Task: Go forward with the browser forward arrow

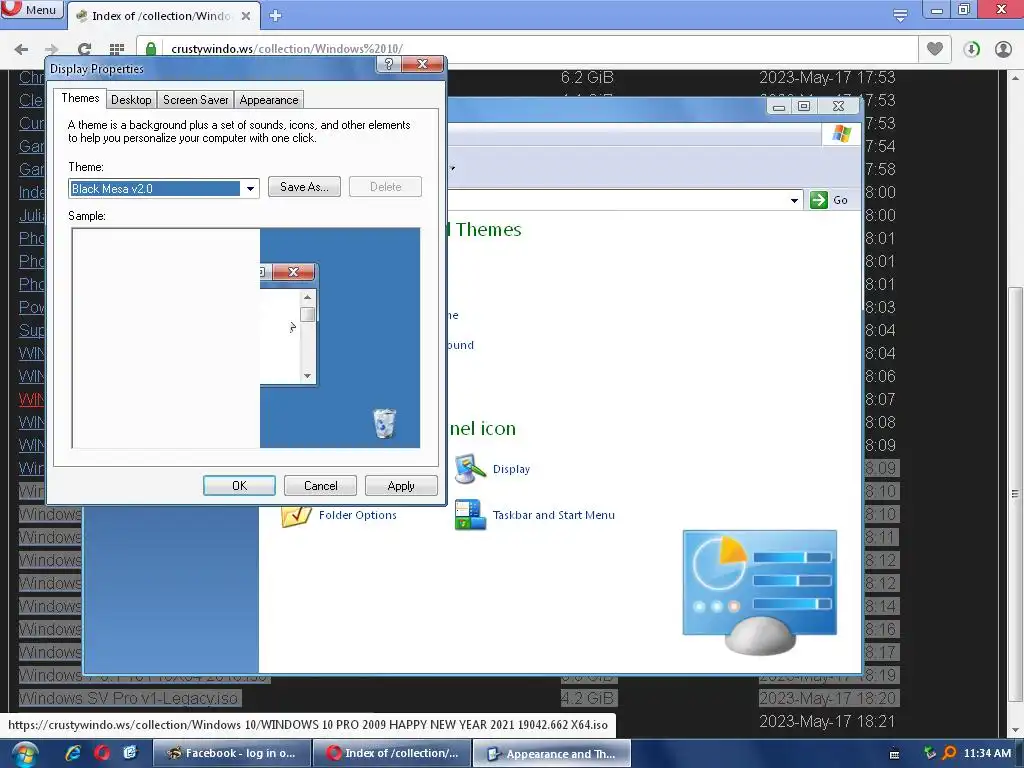Action: (x=52, y=49)
